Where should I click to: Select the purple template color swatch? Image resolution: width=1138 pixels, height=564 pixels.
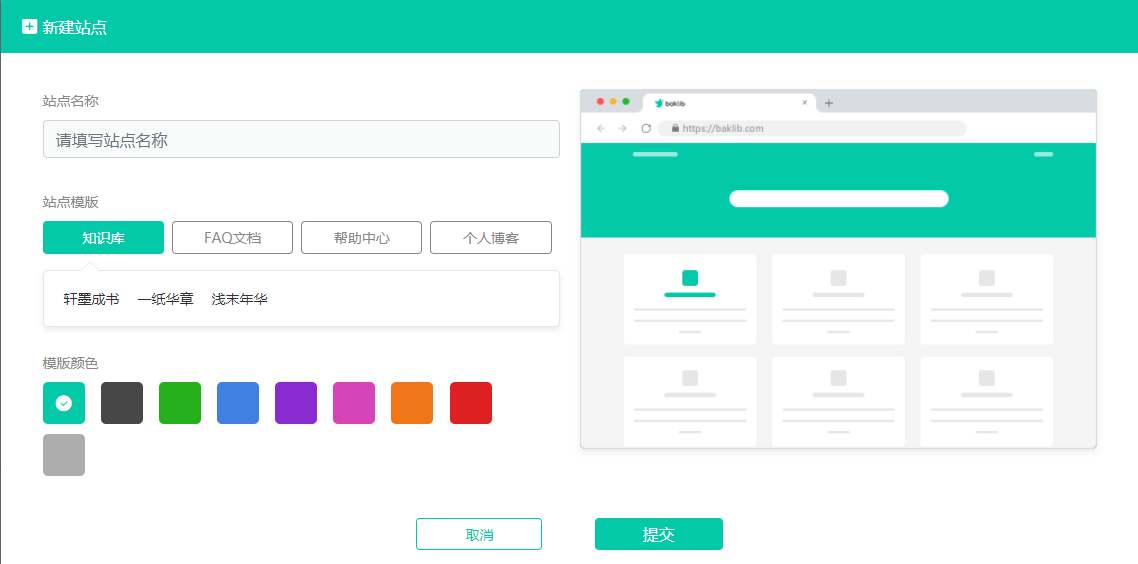tap(296, 403)
